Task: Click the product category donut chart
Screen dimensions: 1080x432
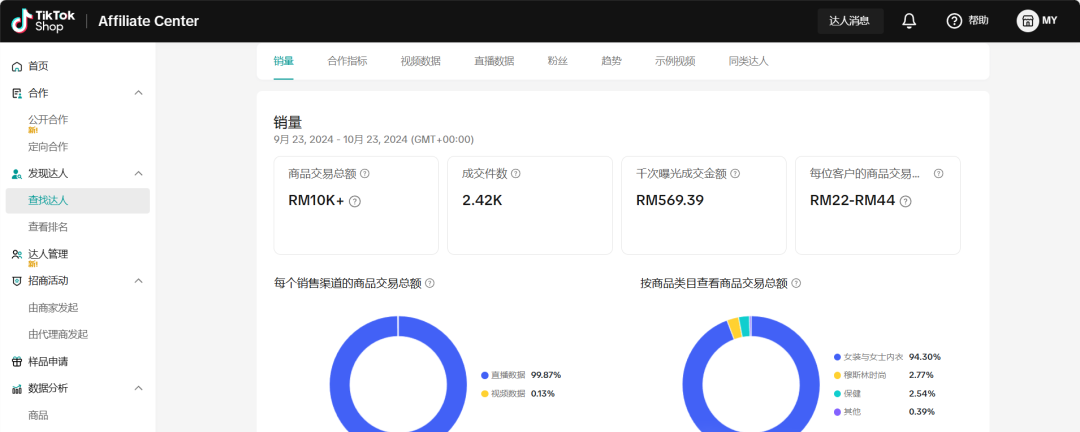Action: pos(751,374)
